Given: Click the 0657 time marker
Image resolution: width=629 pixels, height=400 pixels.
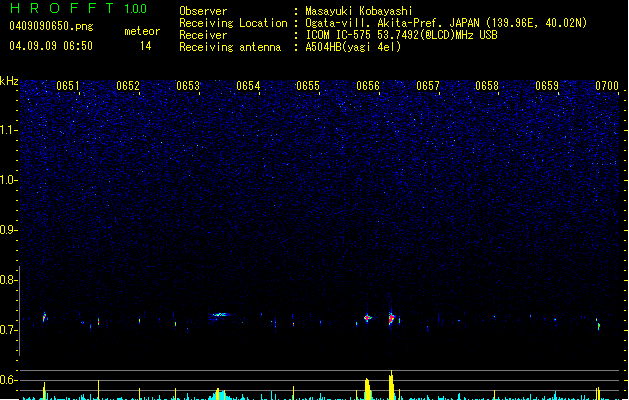Looking at the screenshot, I should coord(428,85).
